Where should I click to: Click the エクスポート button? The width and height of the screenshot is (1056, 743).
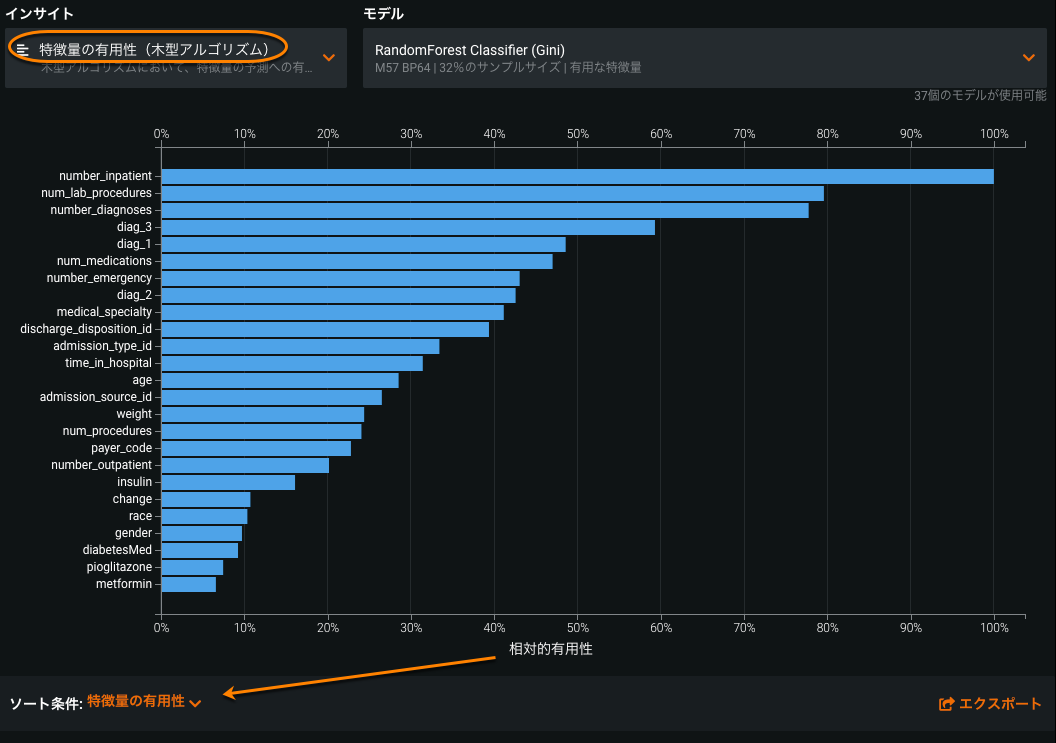pos(999,704)
